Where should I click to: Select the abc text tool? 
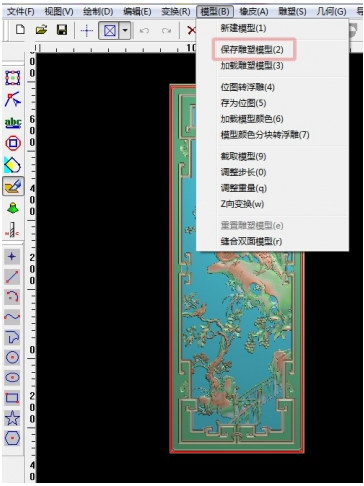(x=13, y=123)
